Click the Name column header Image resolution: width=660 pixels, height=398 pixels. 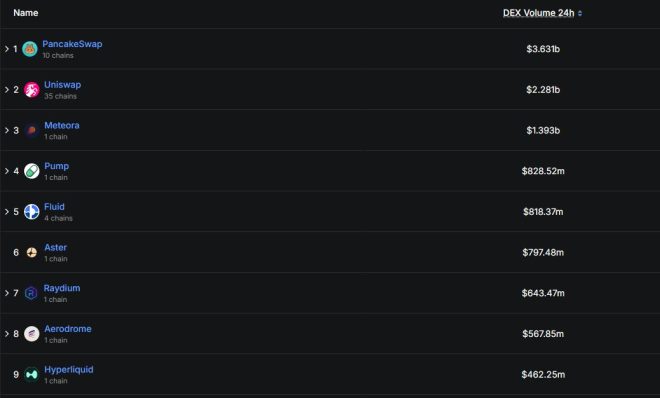click(x=26, y=13)
